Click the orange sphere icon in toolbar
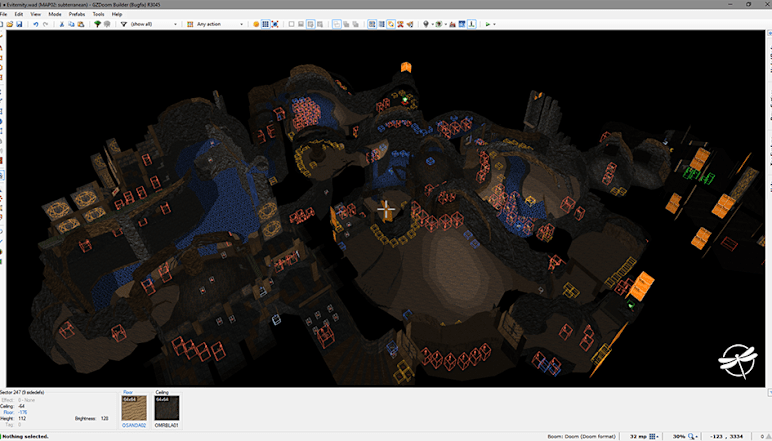 pyautogui.click(x=256, y=24)
